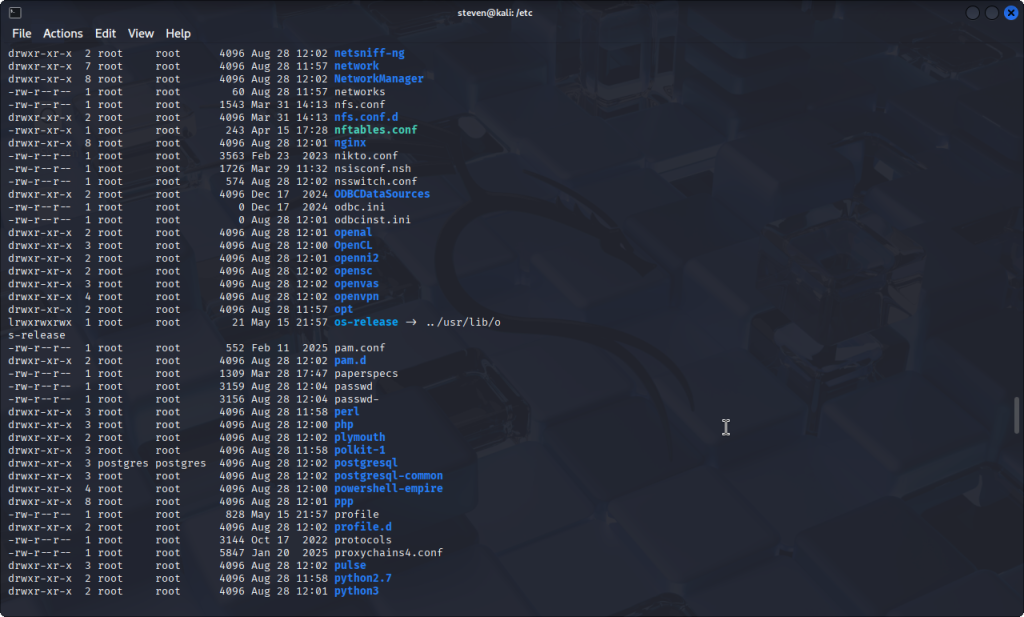This screenshot has width=1024, height=617.
Task: Click the vertical scrollbar thumb
Action: (1018, 415)
